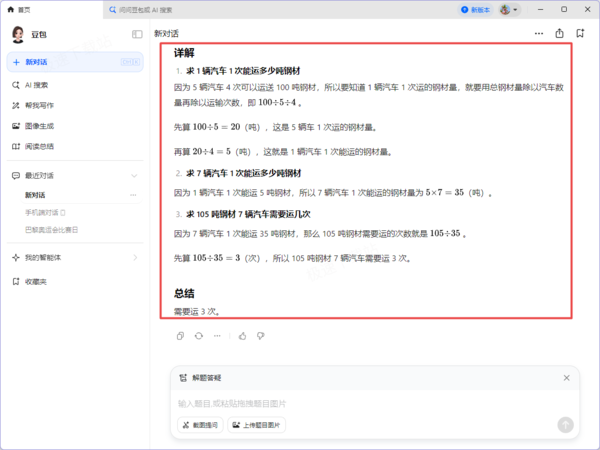Start a new conversation with 新对话
The width and height of the screenshot is (600, 450).
75,62
